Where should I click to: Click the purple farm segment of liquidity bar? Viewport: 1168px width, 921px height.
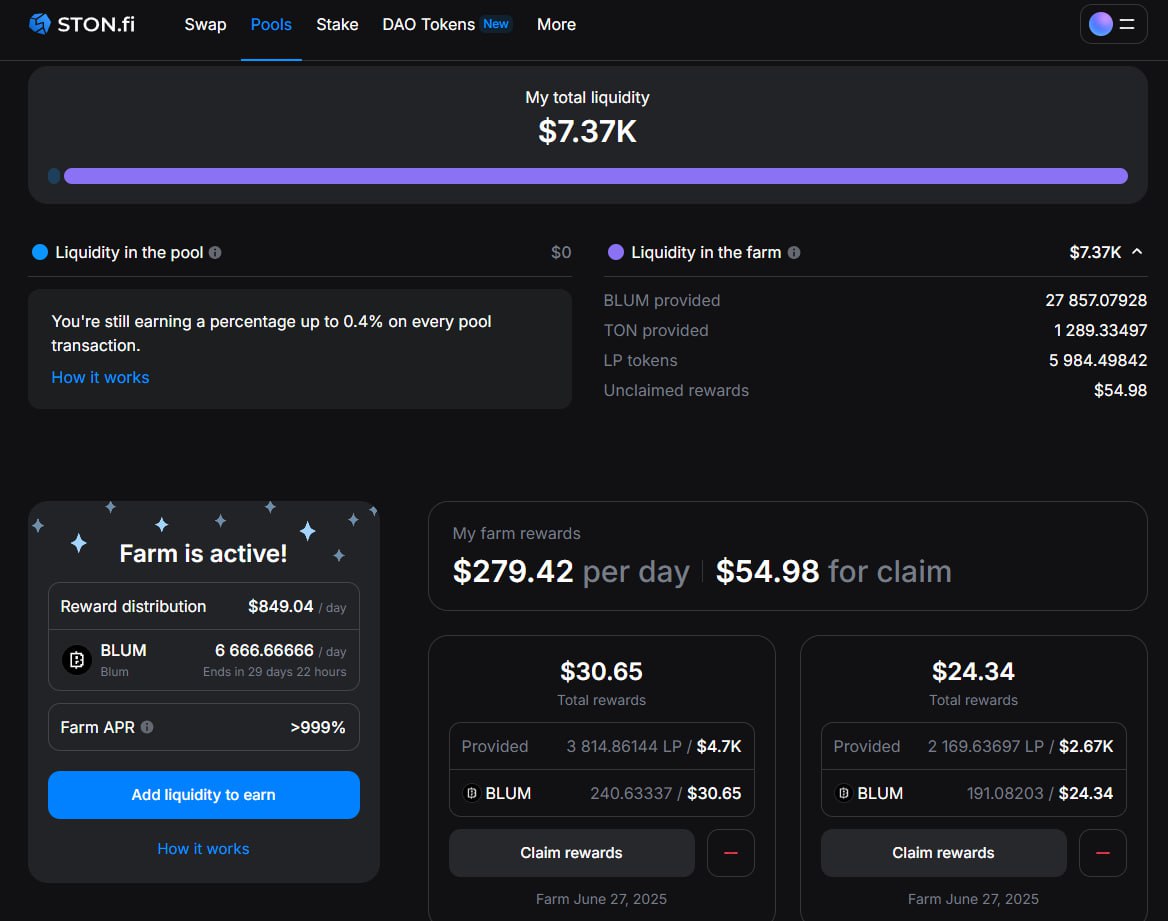point(596,176)
